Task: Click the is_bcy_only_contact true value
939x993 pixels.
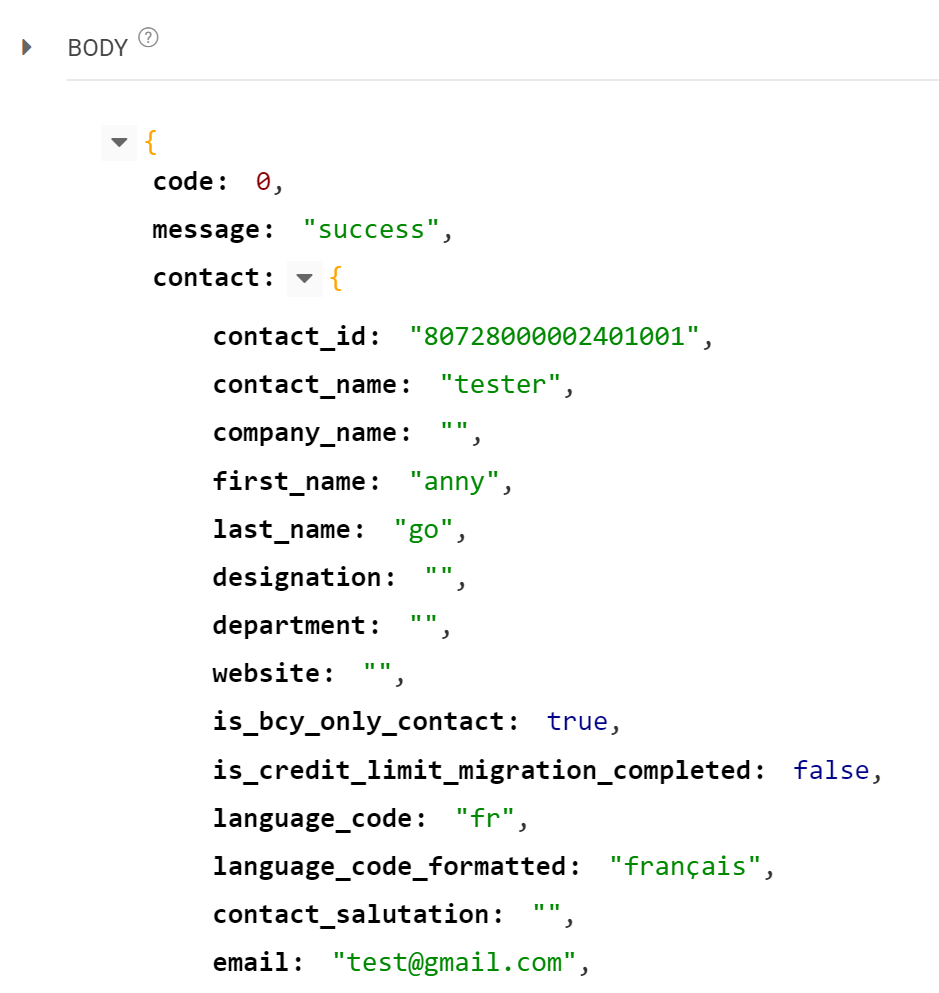Action: (577, 721)
